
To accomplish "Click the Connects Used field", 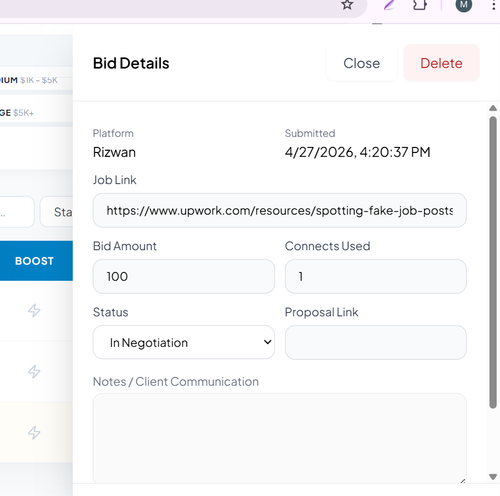I will 376,276.
